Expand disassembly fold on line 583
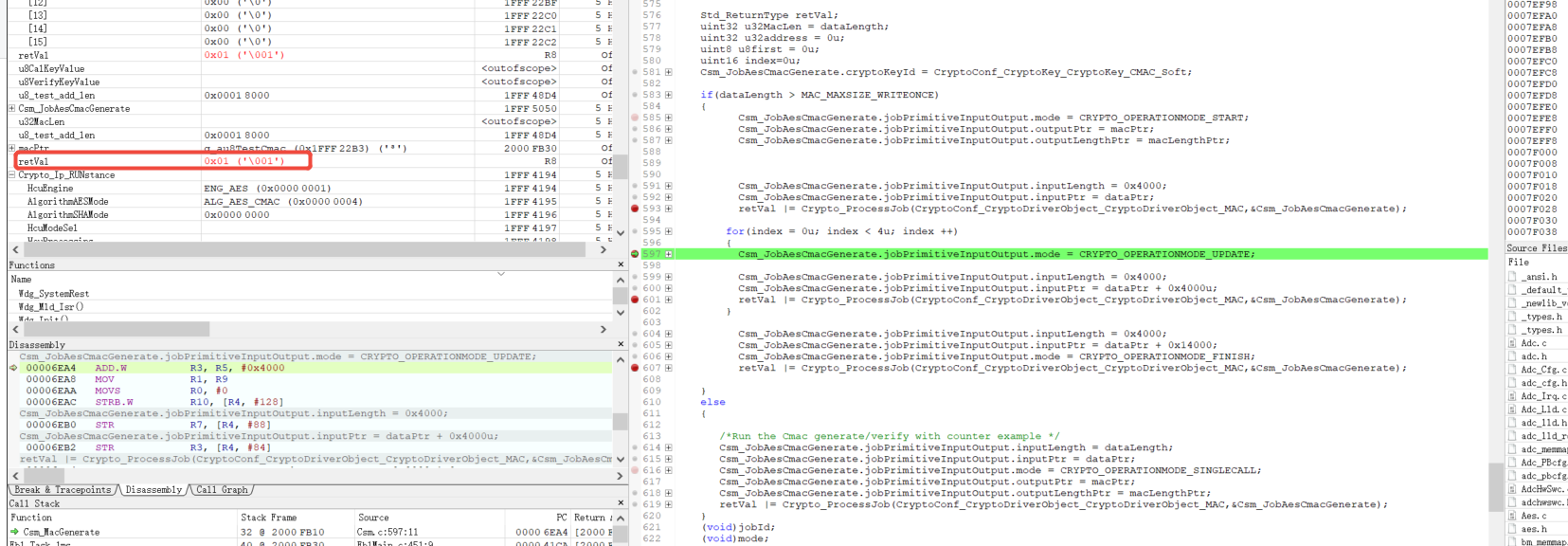 tap(668, 95)
